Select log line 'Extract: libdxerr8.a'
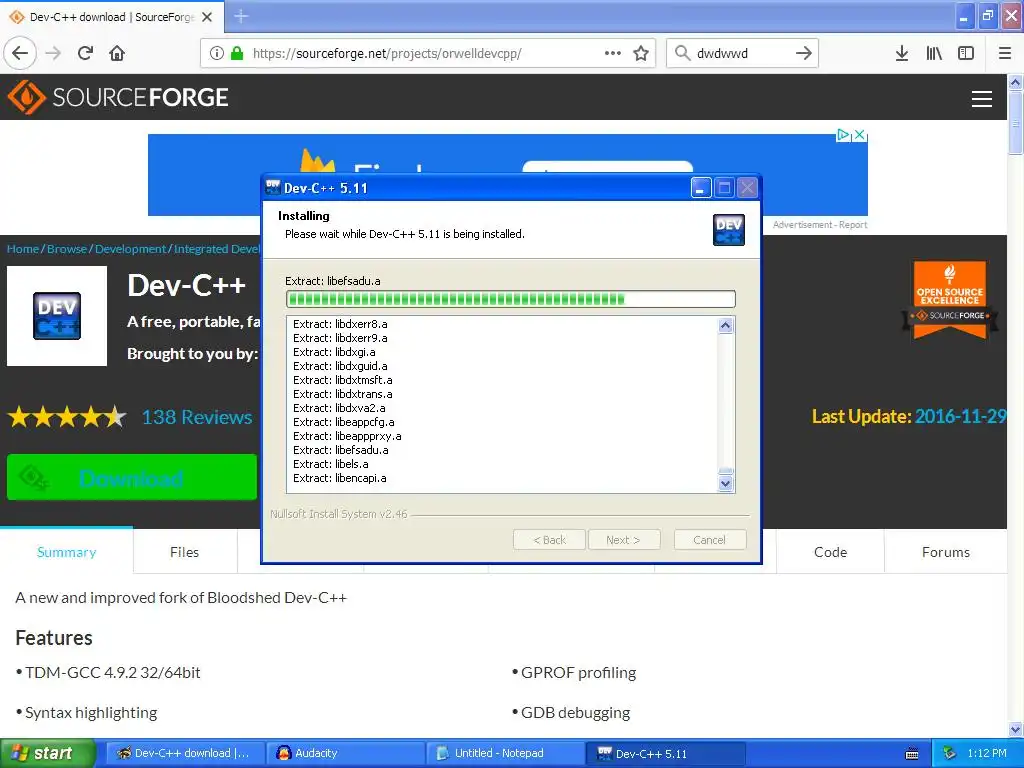 [340, 324]
